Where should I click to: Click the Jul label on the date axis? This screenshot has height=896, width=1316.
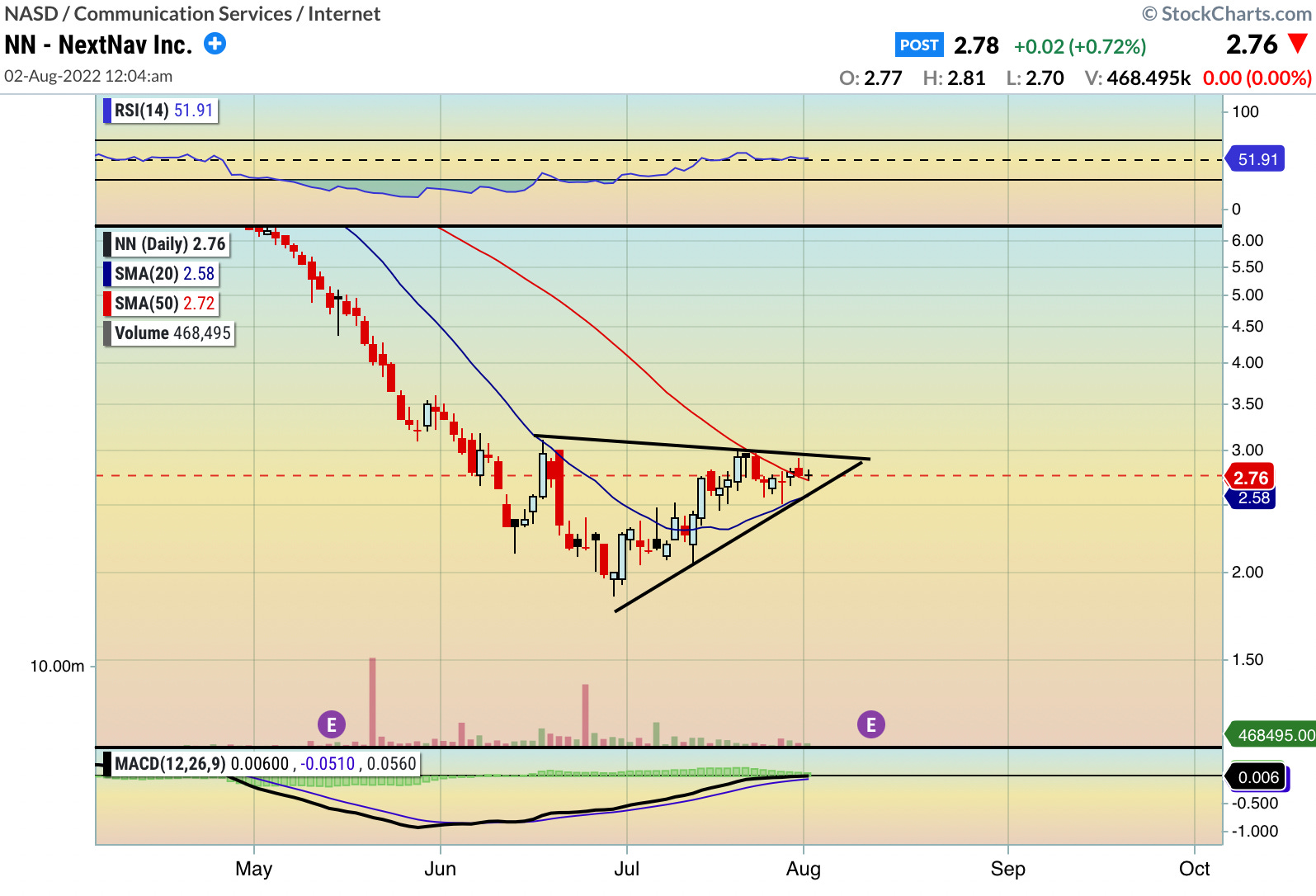coord(626,869)
